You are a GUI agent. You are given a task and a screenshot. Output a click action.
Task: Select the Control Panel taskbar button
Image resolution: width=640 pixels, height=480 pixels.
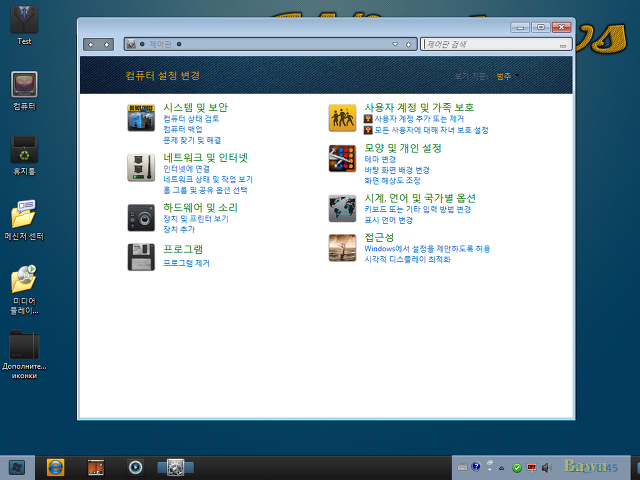pos(176,468)
